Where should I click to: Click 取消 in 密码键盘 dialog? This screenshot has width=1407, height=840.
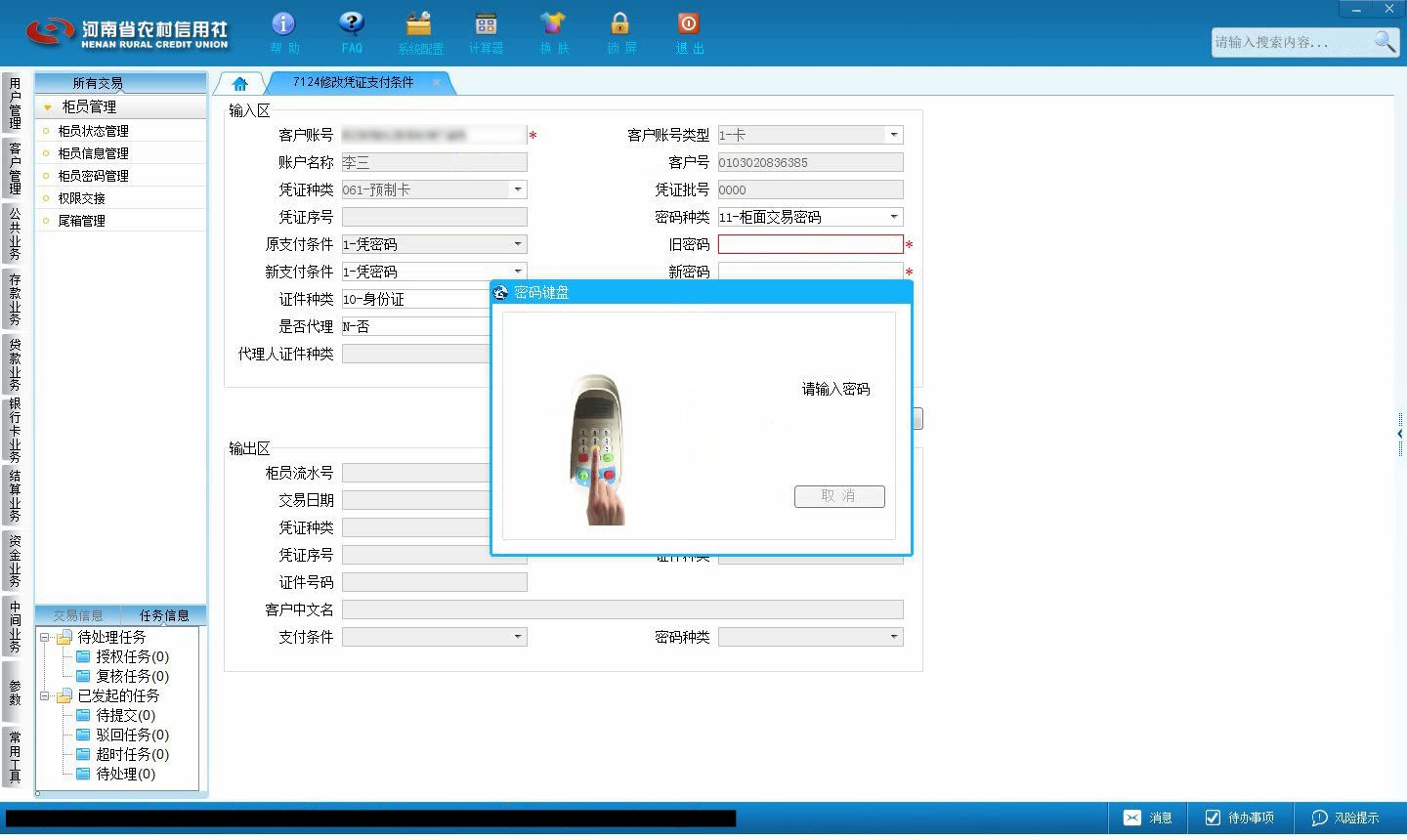[839, 496]
